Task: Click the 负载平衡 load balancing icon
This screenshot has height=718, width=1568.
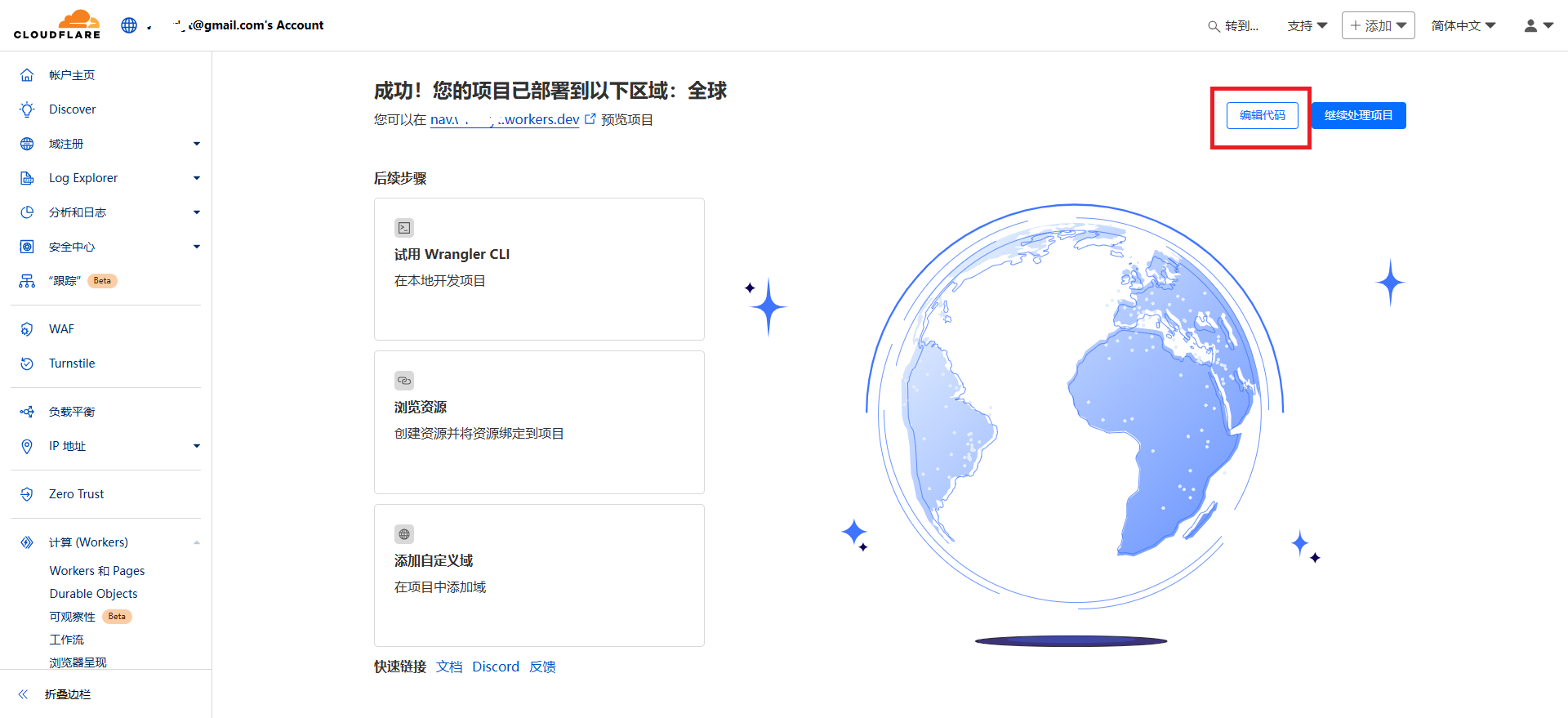Action: tap(27, 412)
